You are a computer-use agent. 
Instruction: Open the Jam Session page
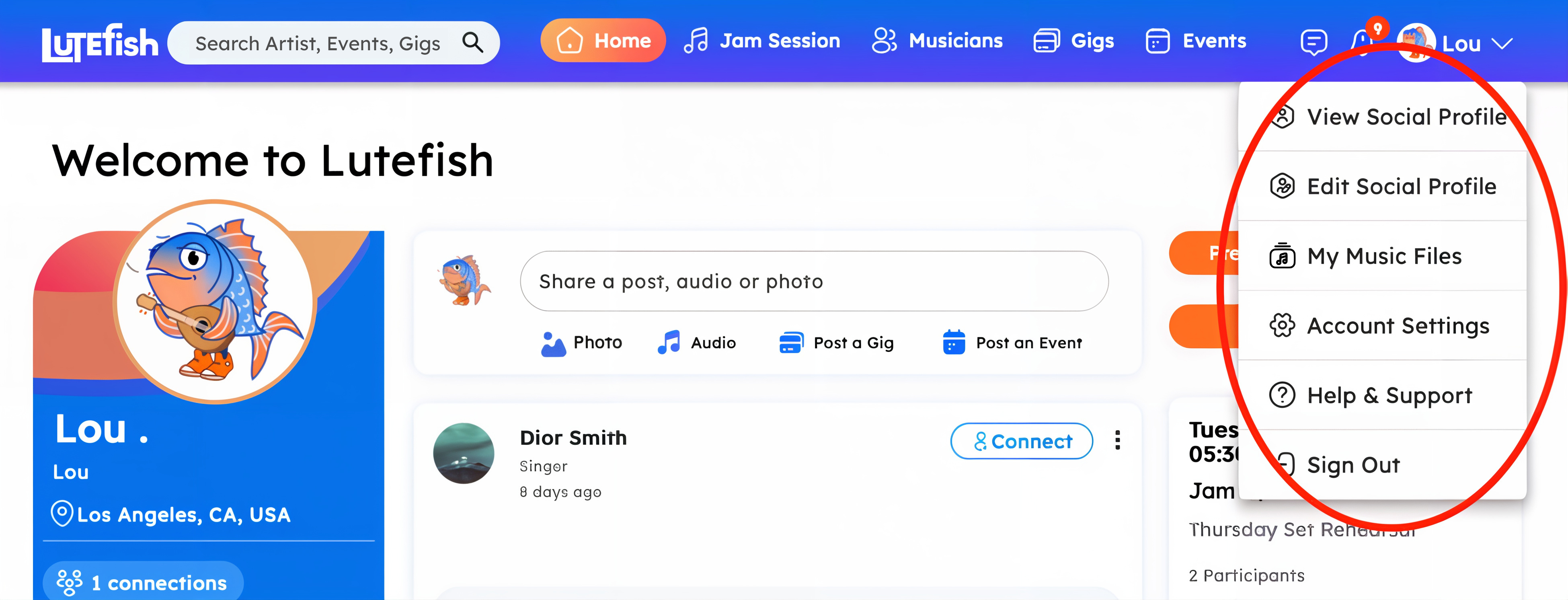coord(761,41)
